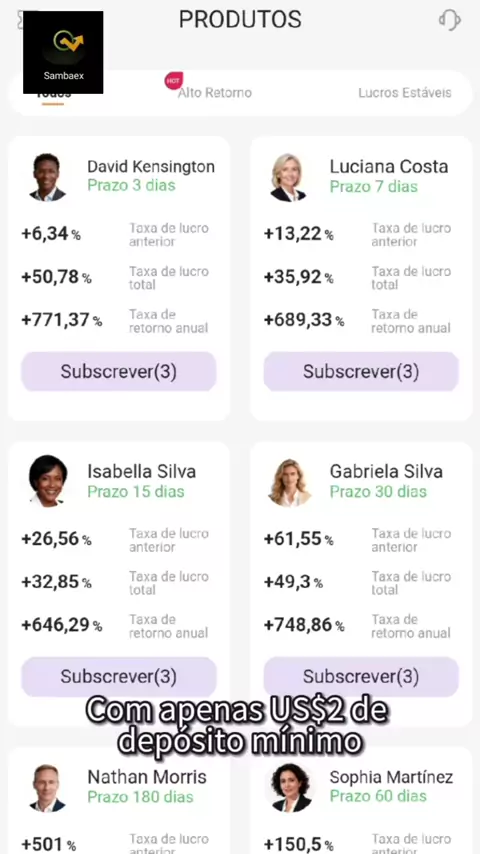Tap Isabella Silva's avatar
480x854 pixels.
(48, 481)
